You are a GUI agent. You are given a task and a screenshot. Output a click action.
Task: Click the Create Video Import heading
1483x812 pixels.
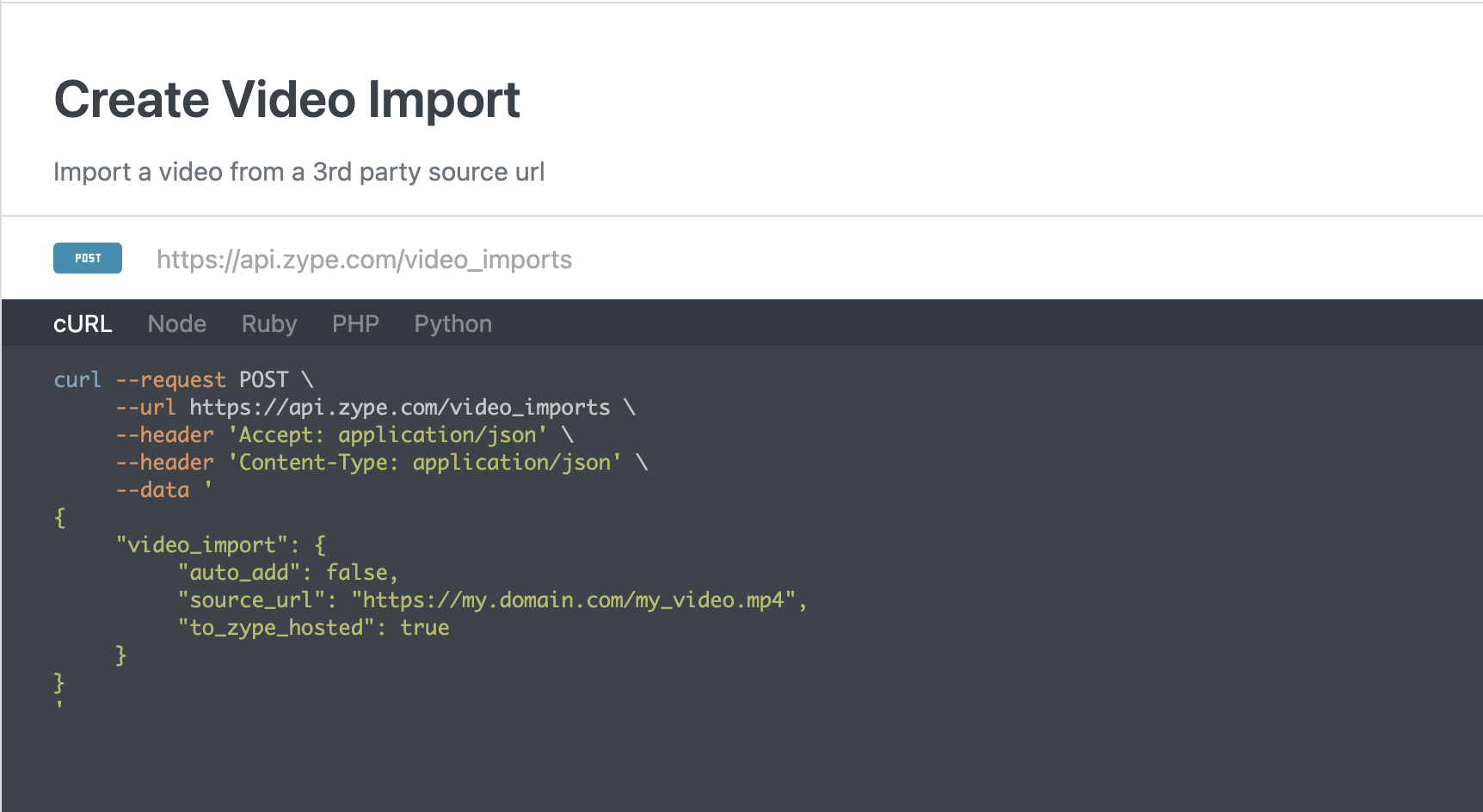click(287, 100)
